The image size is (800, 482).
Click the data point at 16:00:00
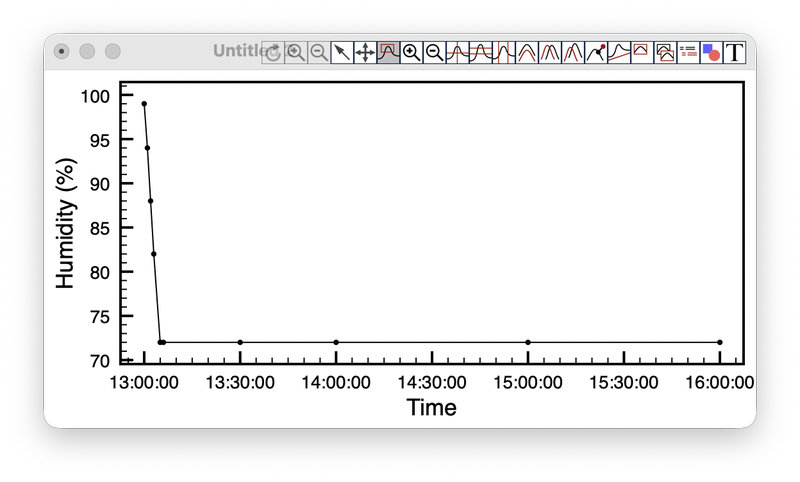pyautogui.click(x=719, y=342)
